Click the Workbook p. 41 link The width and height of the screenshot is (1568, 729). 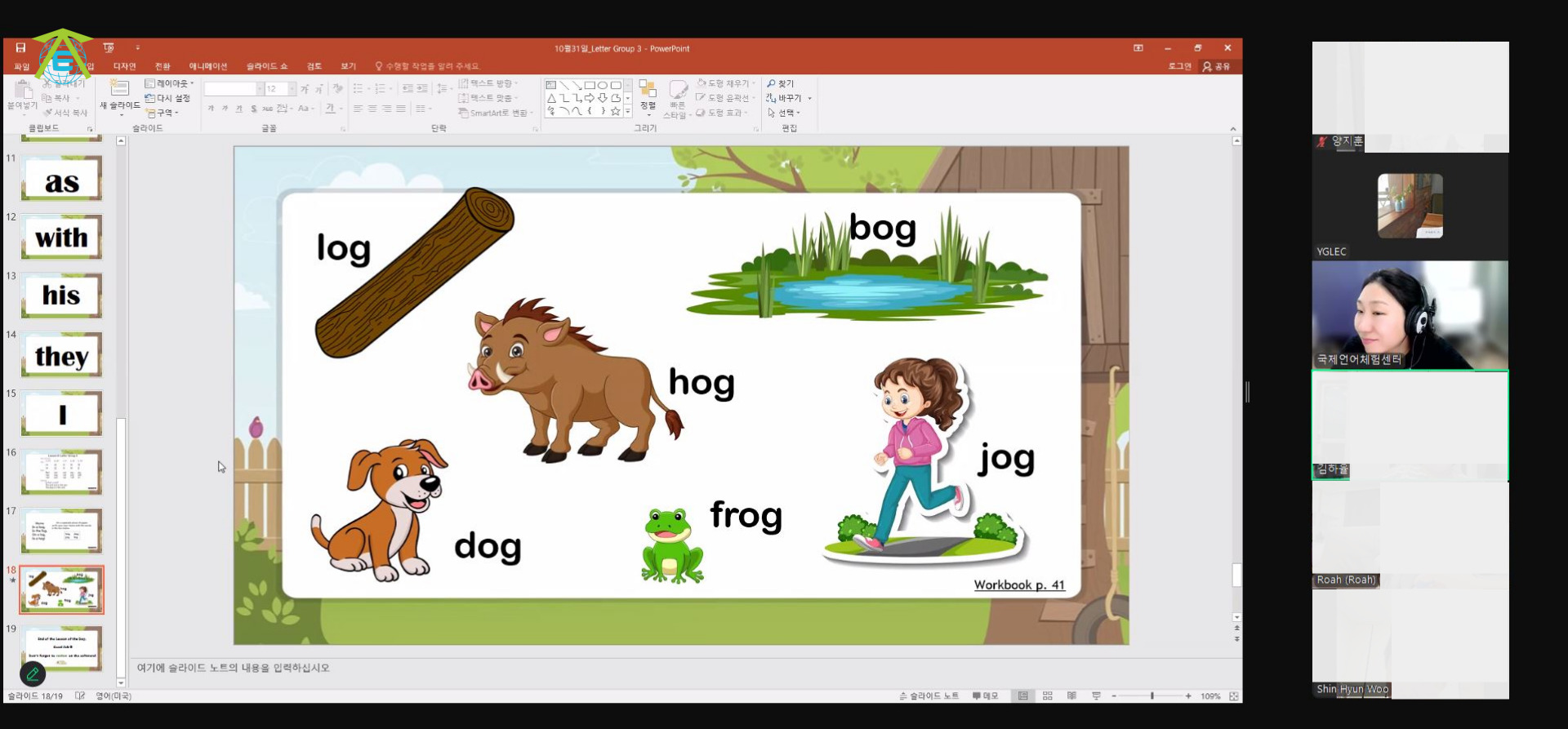[x=1019, y=585]
